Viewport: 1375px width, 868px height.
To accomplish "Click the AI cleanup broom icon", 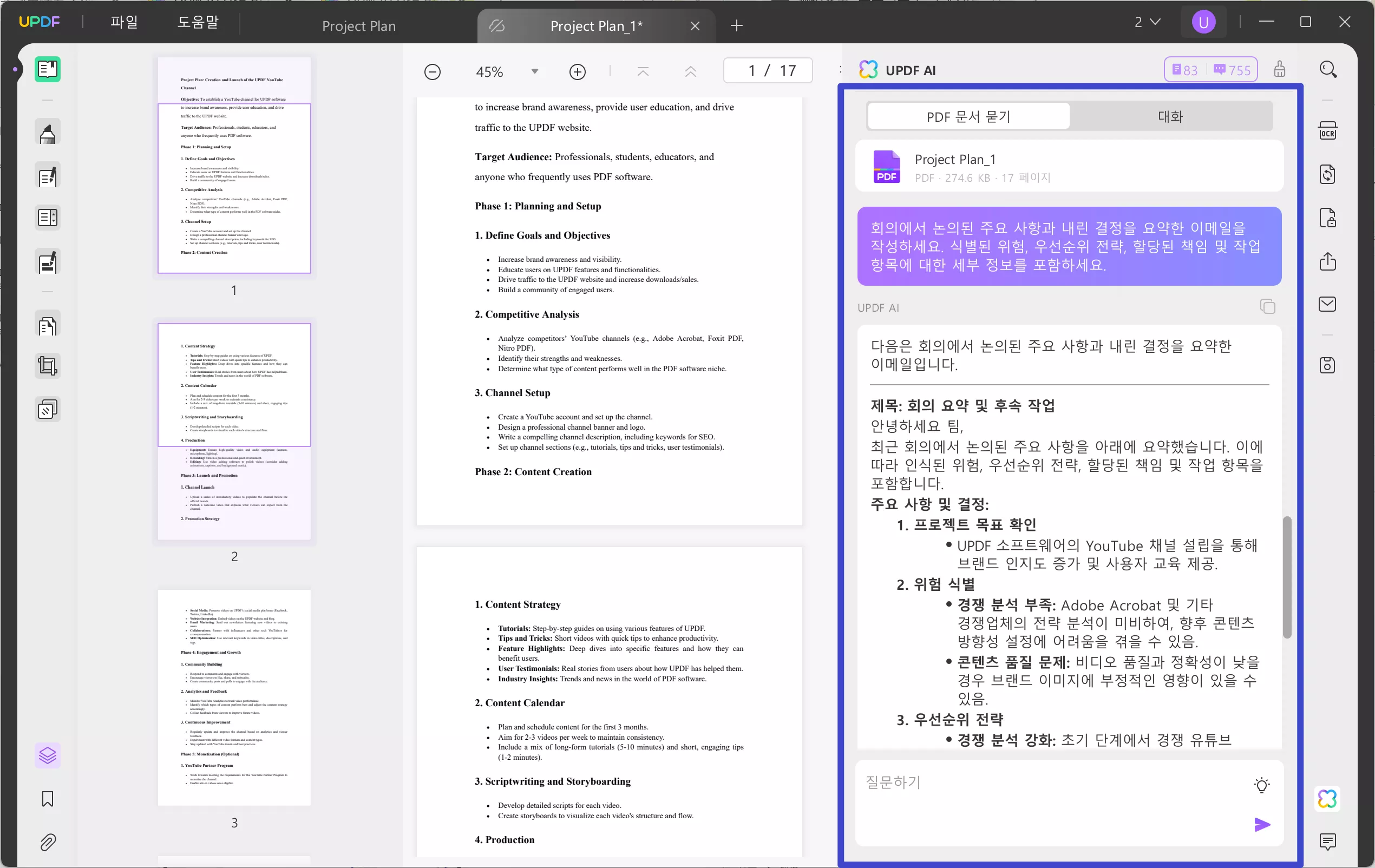I will [1280, 70].
